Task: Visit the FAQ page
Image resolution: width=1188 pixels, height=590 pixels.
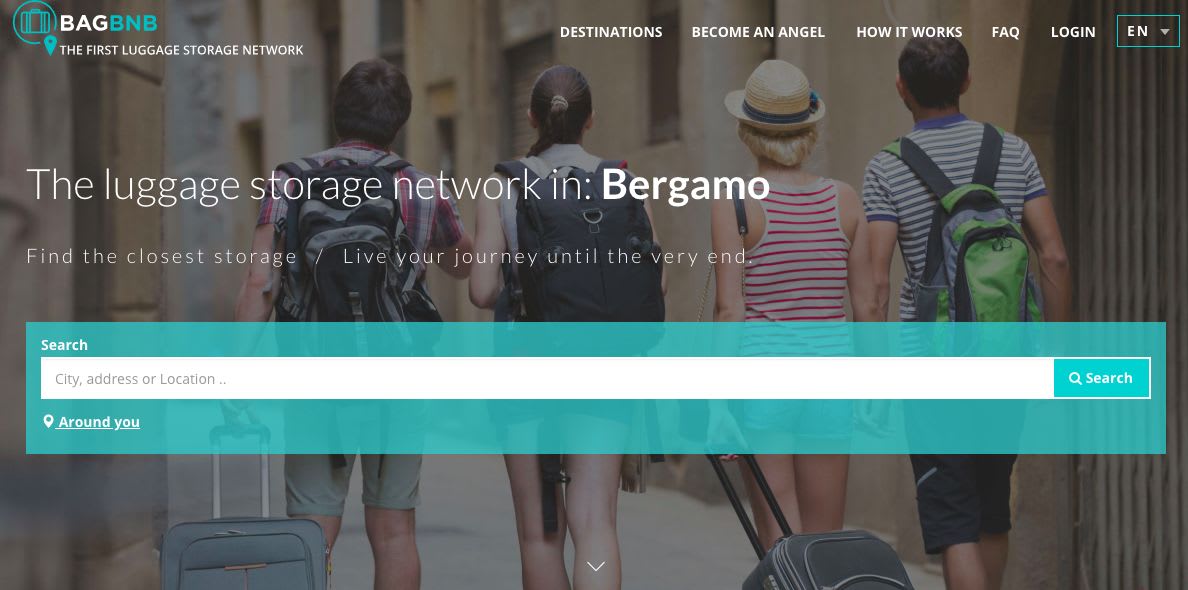Action: [x=1005, y=32]
